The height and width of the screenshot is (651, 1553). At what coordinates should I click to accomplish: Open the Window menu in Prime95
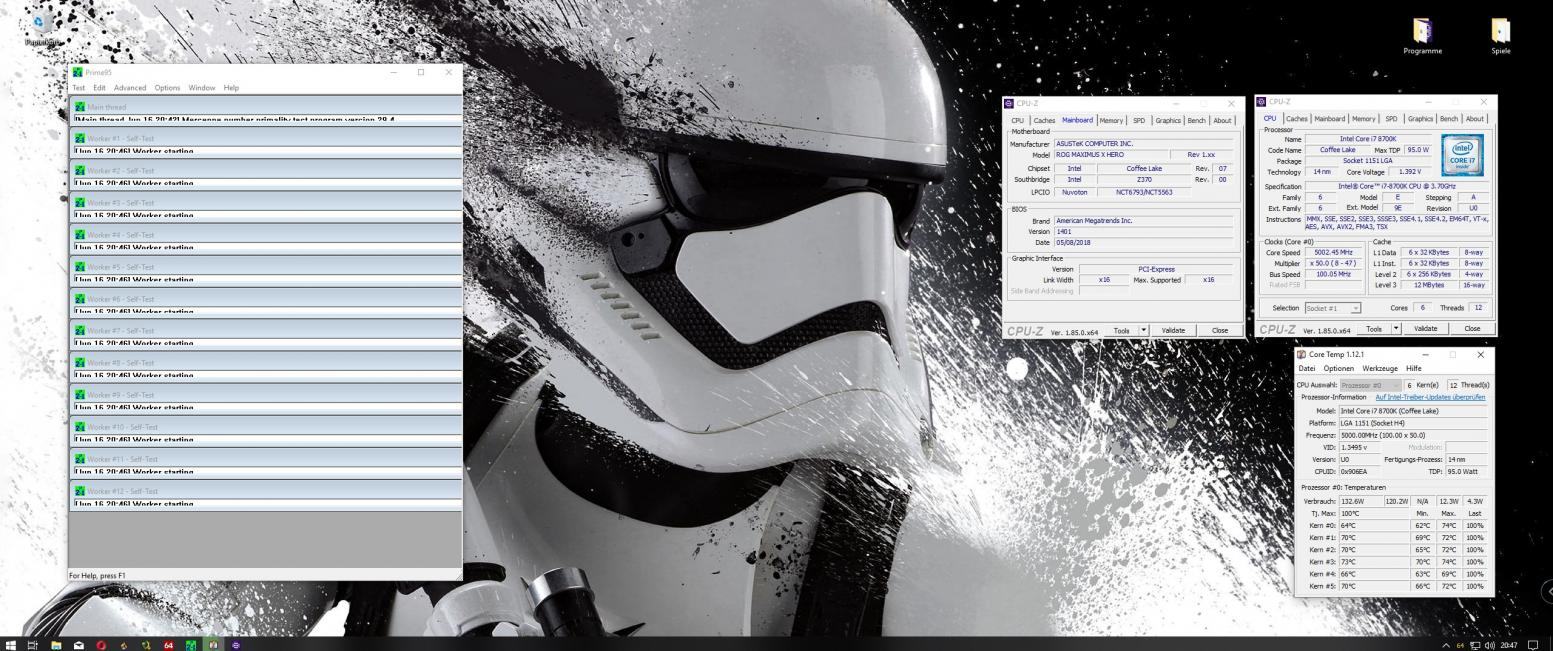coord(201,88)
